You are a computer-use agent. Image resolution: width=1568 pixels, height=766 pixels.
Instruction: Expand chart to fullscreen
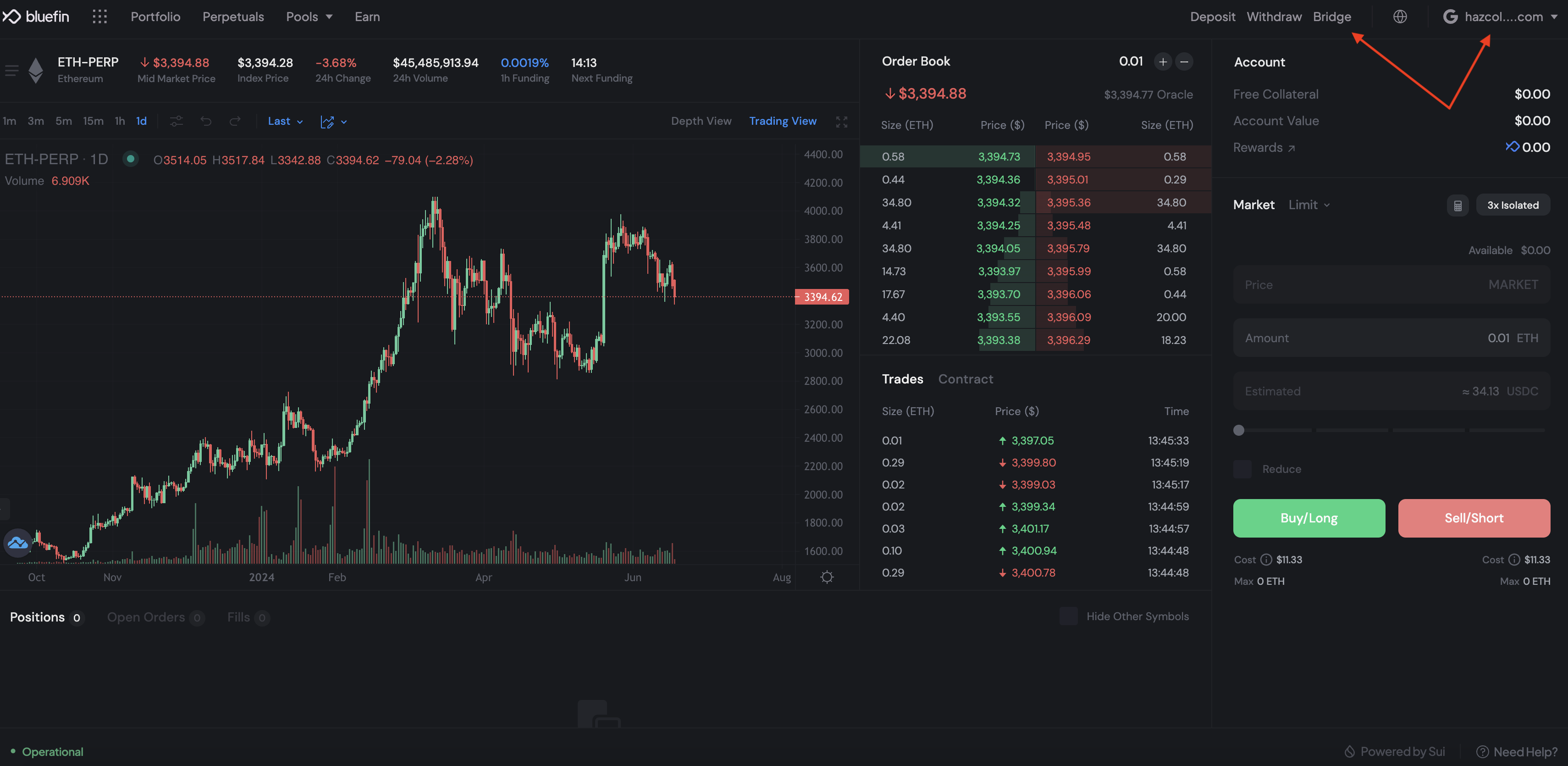[841, 122]
